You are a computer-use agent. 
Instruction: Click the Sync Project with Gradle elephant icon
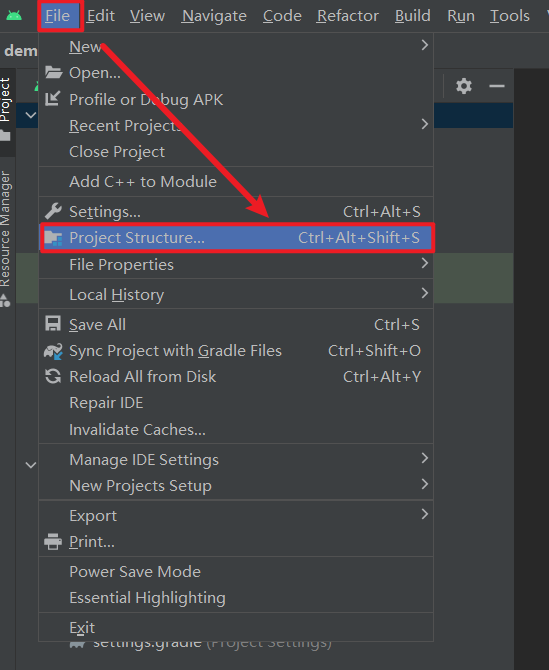53,351
